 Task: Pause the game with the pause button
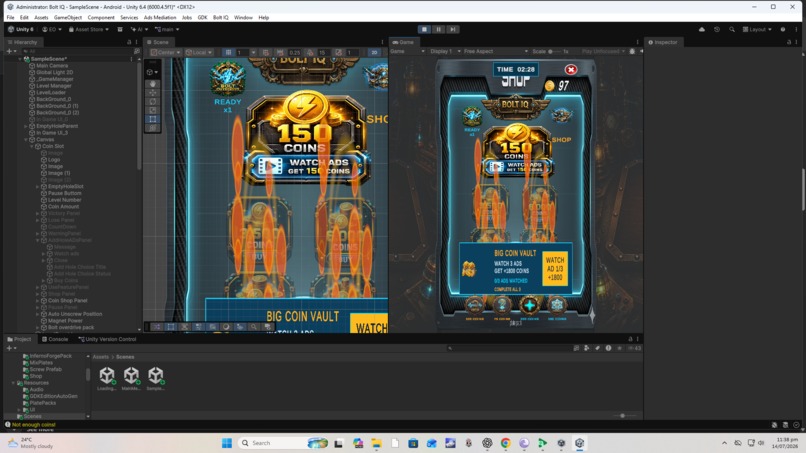click(x=438, y=29)
